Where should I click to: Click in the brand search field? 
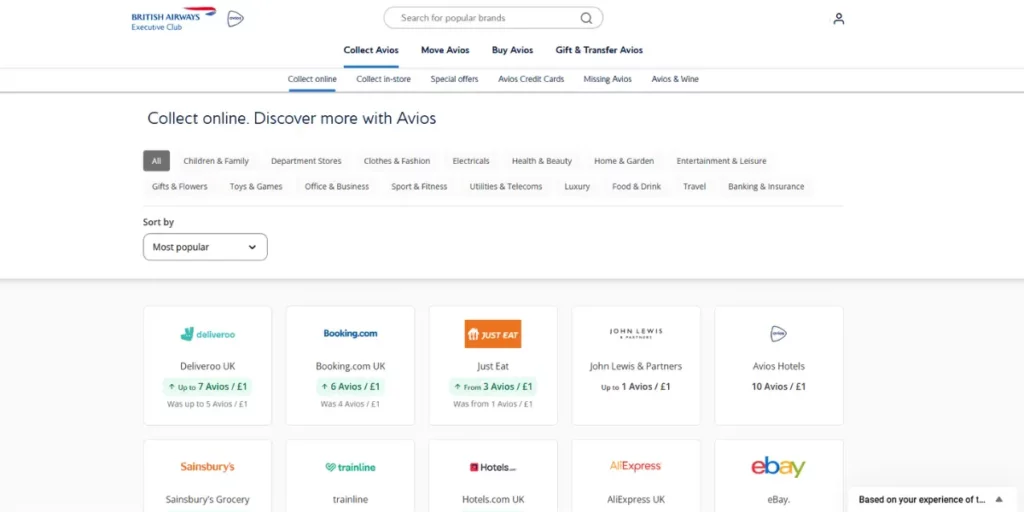(x=485, y=18)
